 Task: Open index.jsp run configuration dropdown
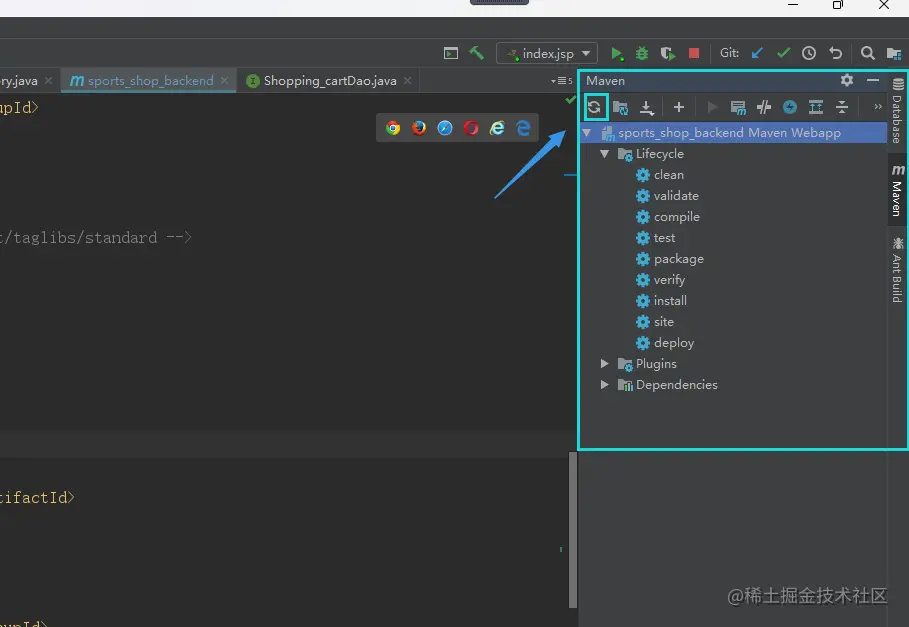click(x=547, y=53)
